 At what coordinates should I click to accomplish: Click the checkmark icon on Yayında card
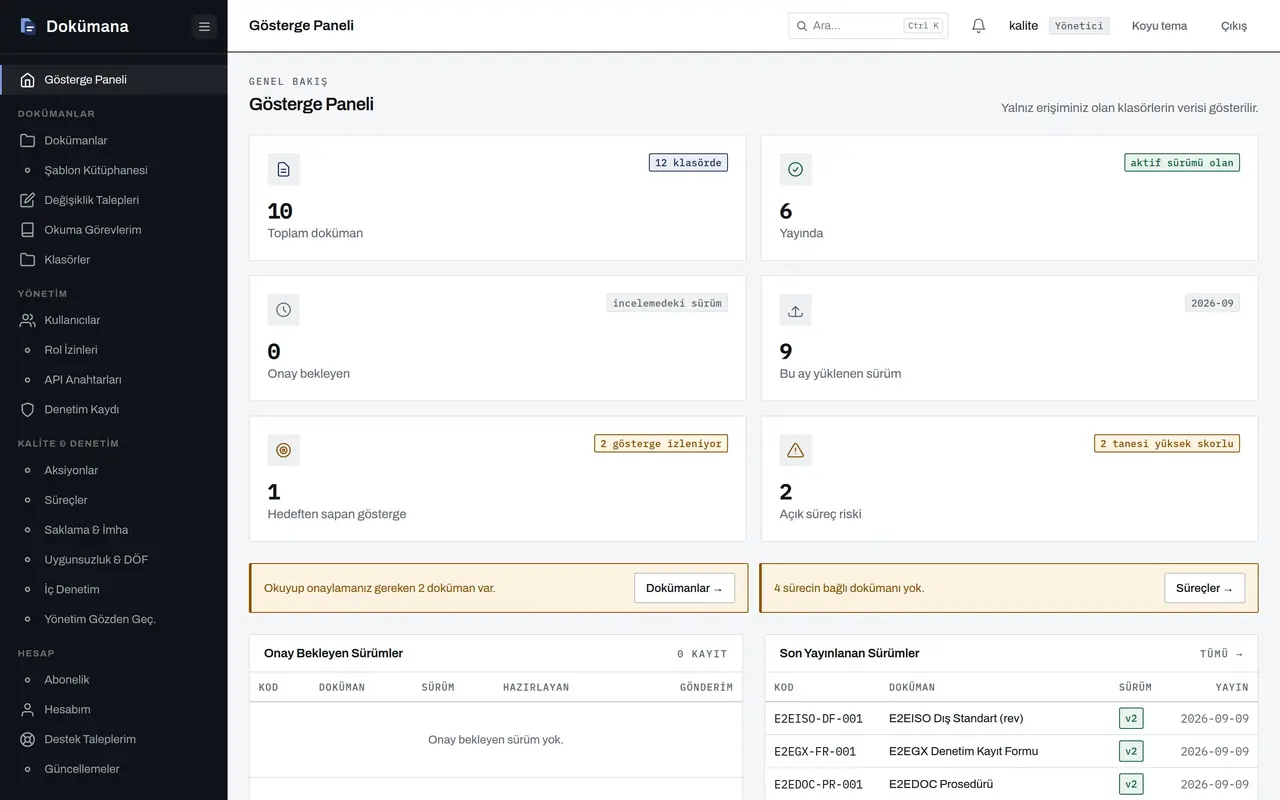(796, 170)
